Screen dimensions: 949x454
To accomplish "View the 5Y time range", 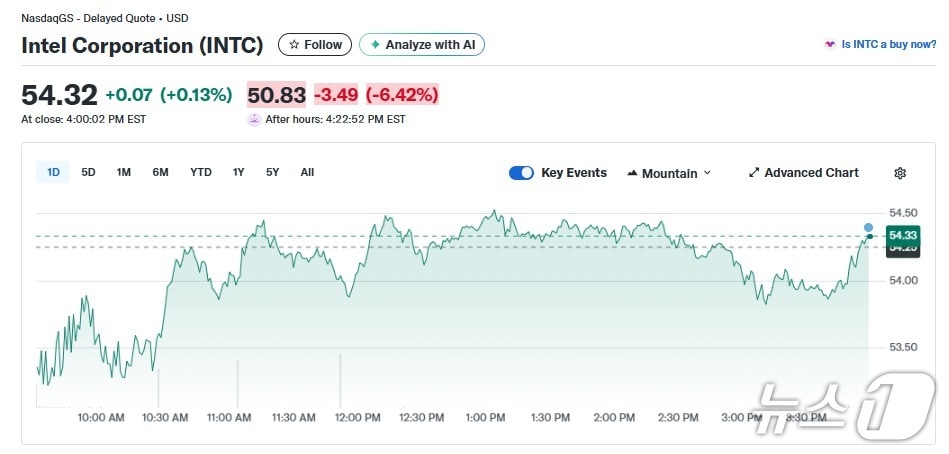I will pos(272,172).
